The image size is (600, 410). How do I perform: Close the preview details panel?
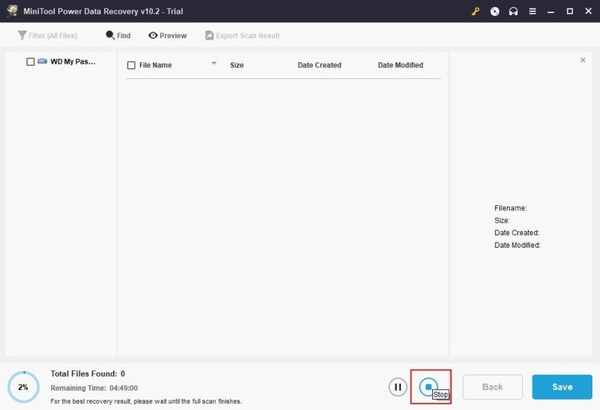pos(582,60)
